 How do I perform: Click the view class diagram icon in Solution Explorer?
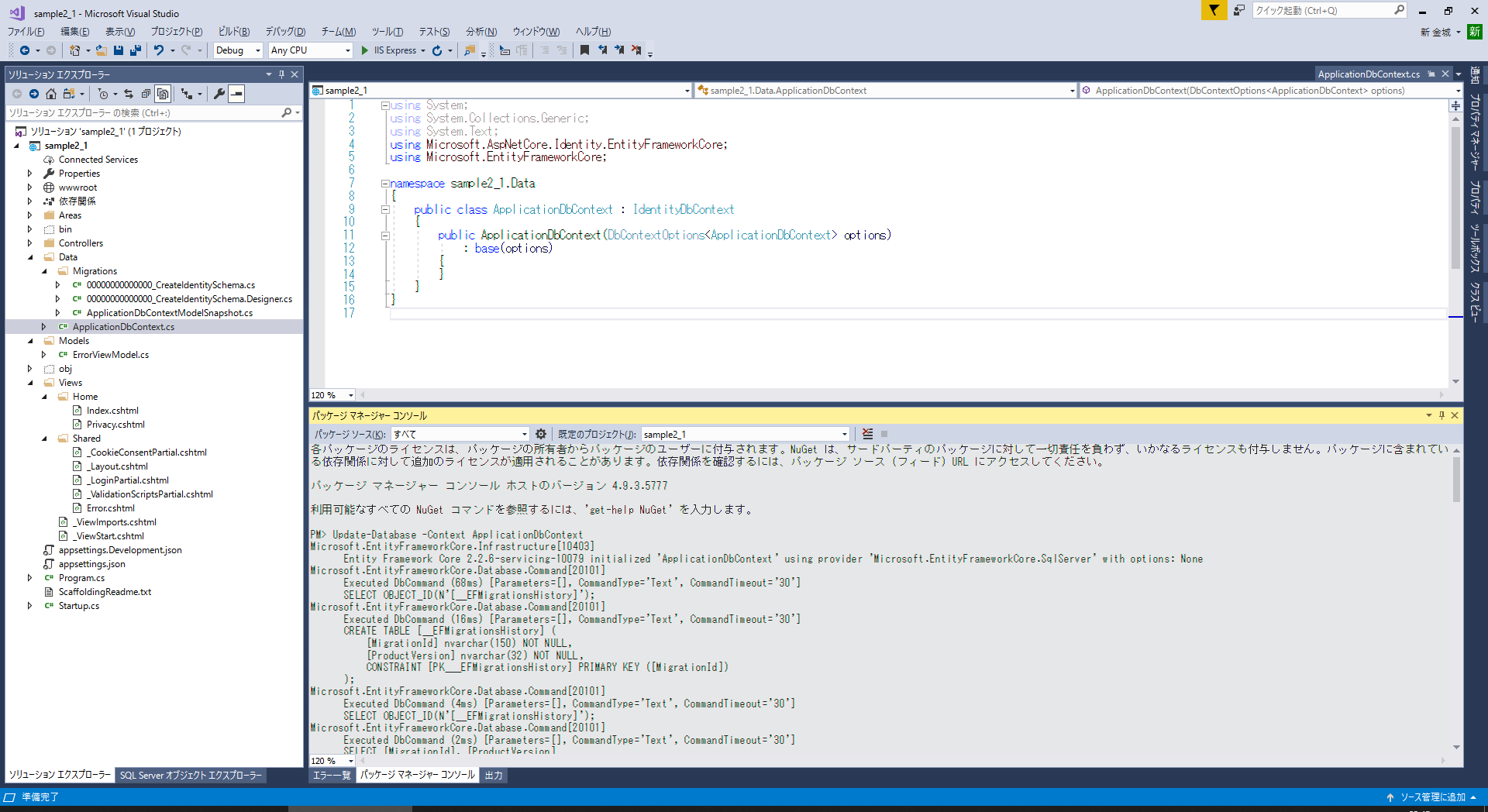tap(187, 94)
